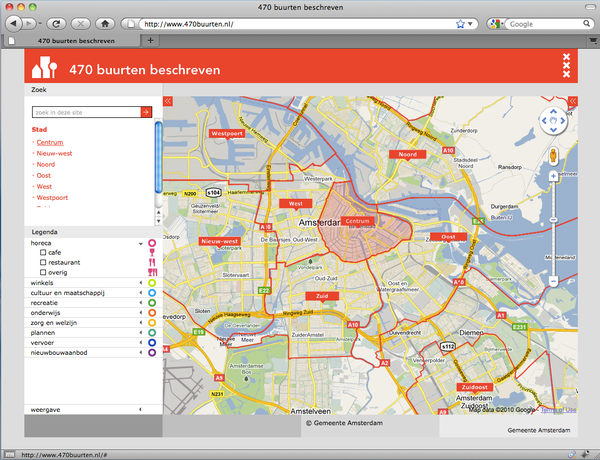Viewport: 600px width, 460px height.
Task: Click the map pan control
Action: [553, 119]
